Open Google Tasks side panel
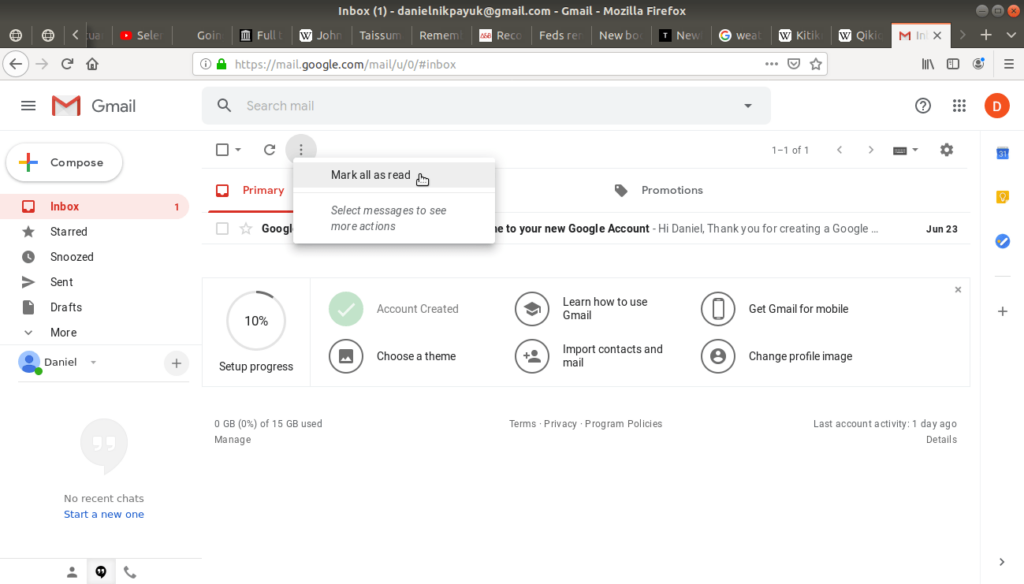1024x584 pixels. click(1002, 241)
